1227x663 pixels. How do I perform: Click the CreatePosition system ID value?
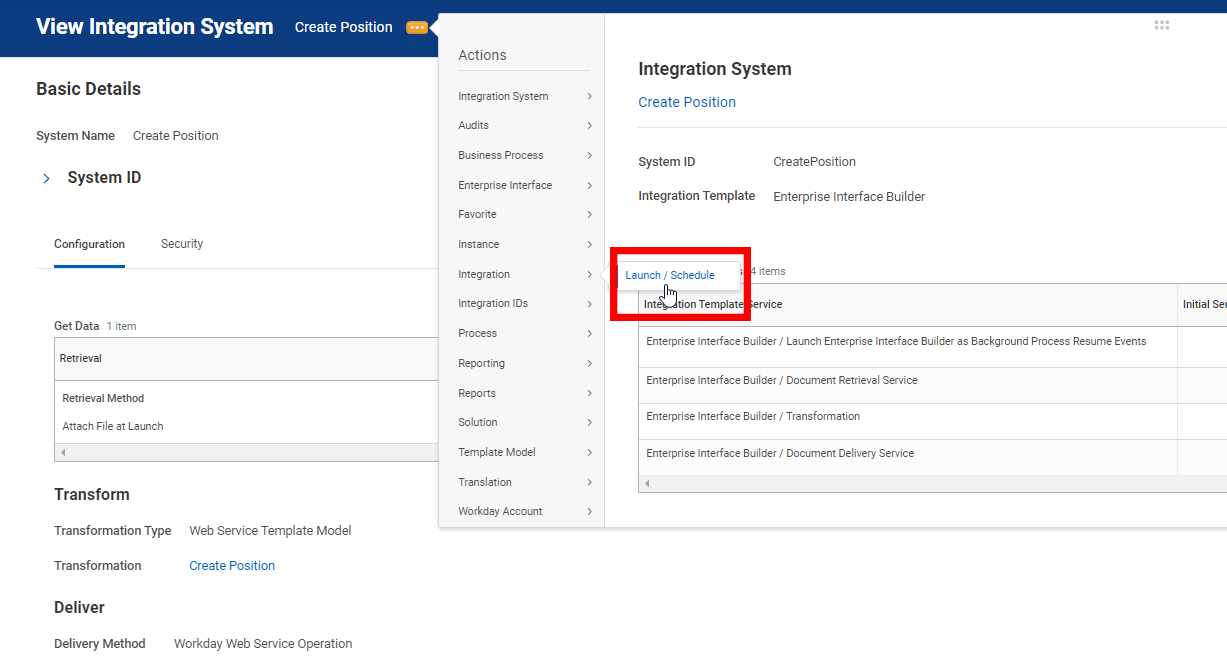(x=814, y=162)
